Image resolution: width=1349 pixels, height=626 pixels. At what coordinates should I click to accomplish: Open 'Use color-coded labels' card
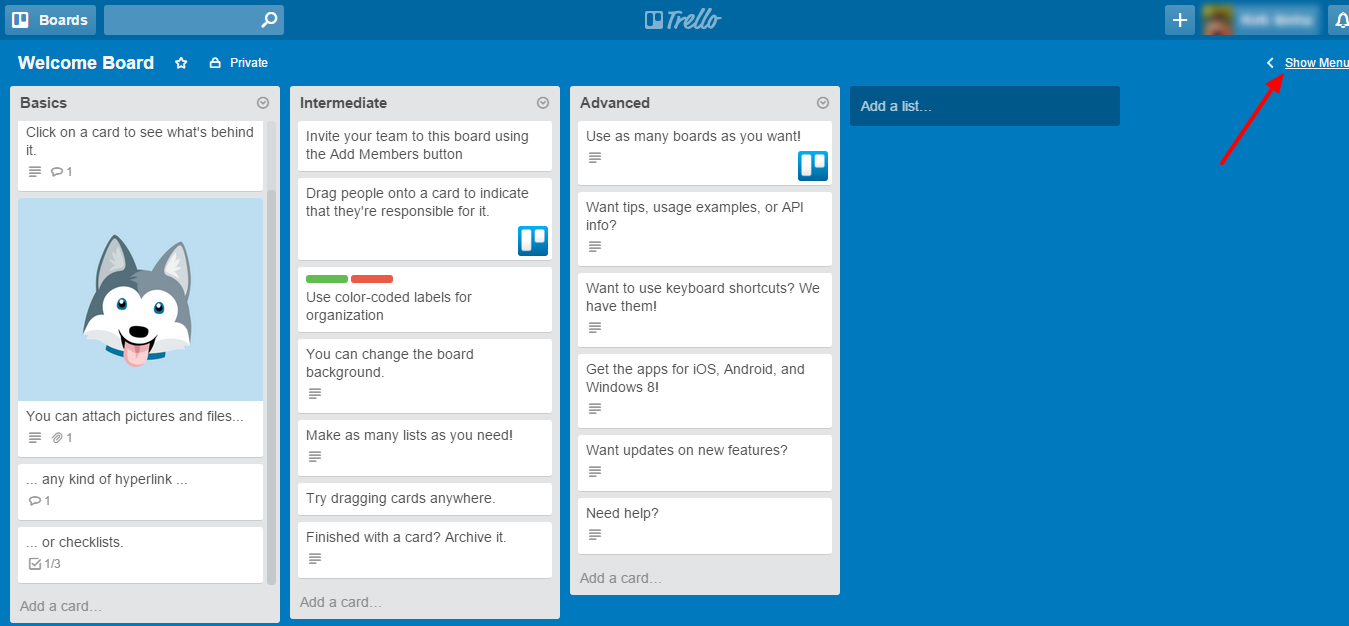425,299
